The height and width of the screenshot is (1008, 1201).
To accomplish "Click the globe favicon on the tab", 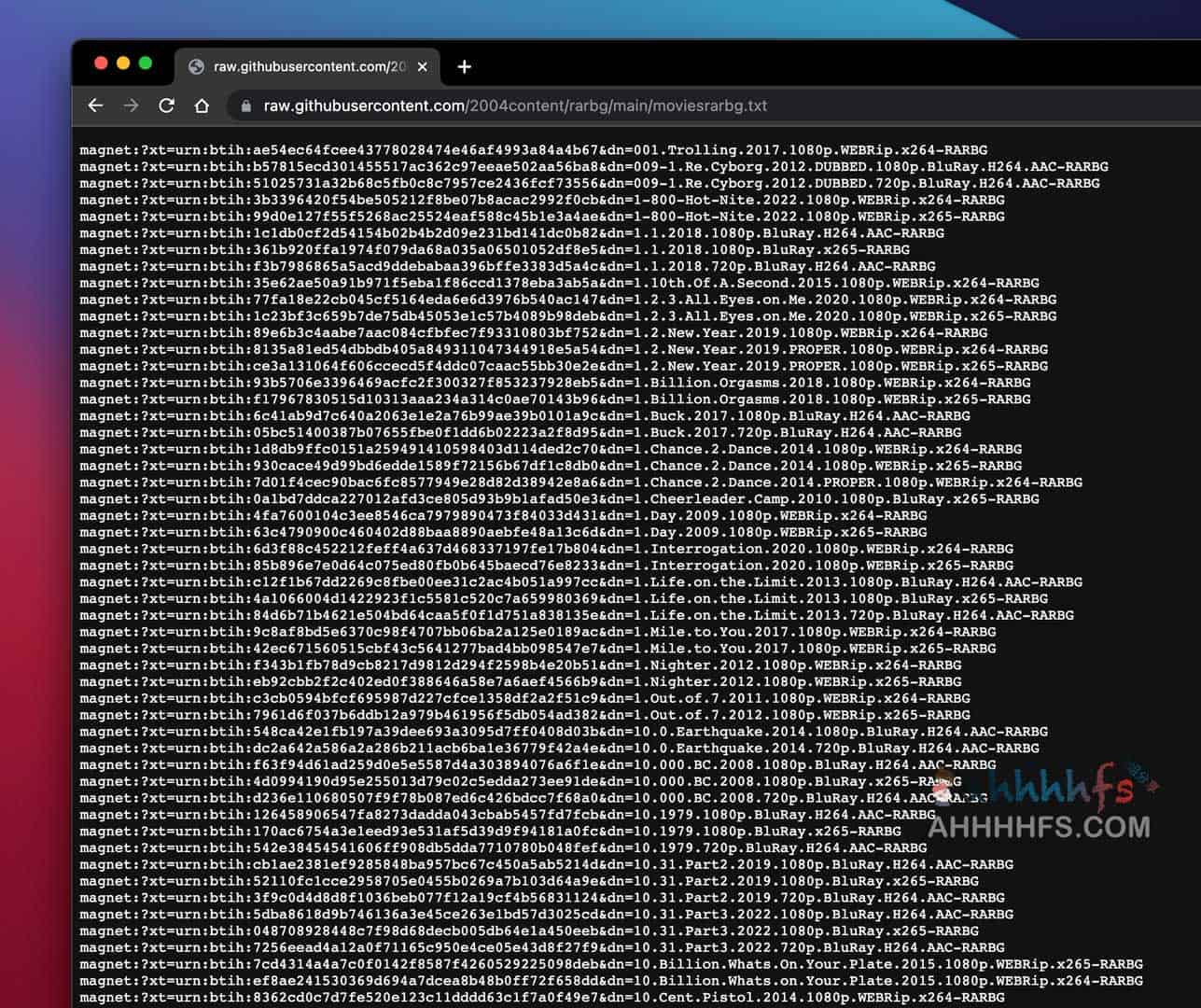I will (196, 66).
